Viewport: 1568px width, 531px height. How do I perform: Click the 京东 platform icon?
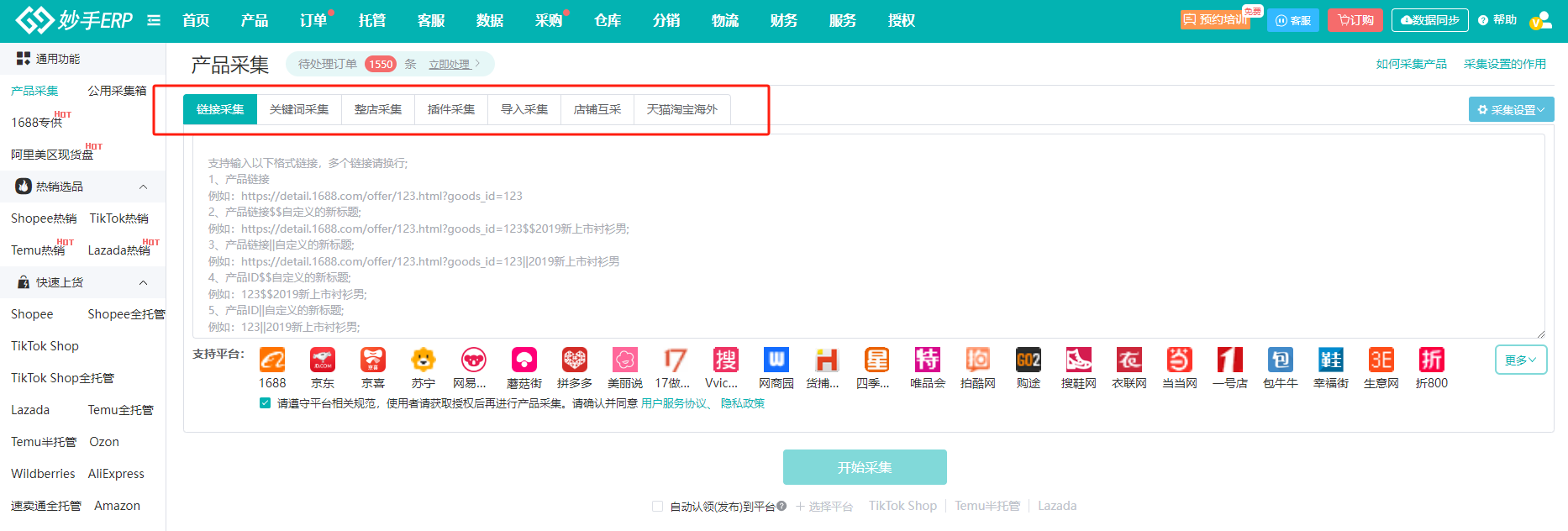coord(323,360)
